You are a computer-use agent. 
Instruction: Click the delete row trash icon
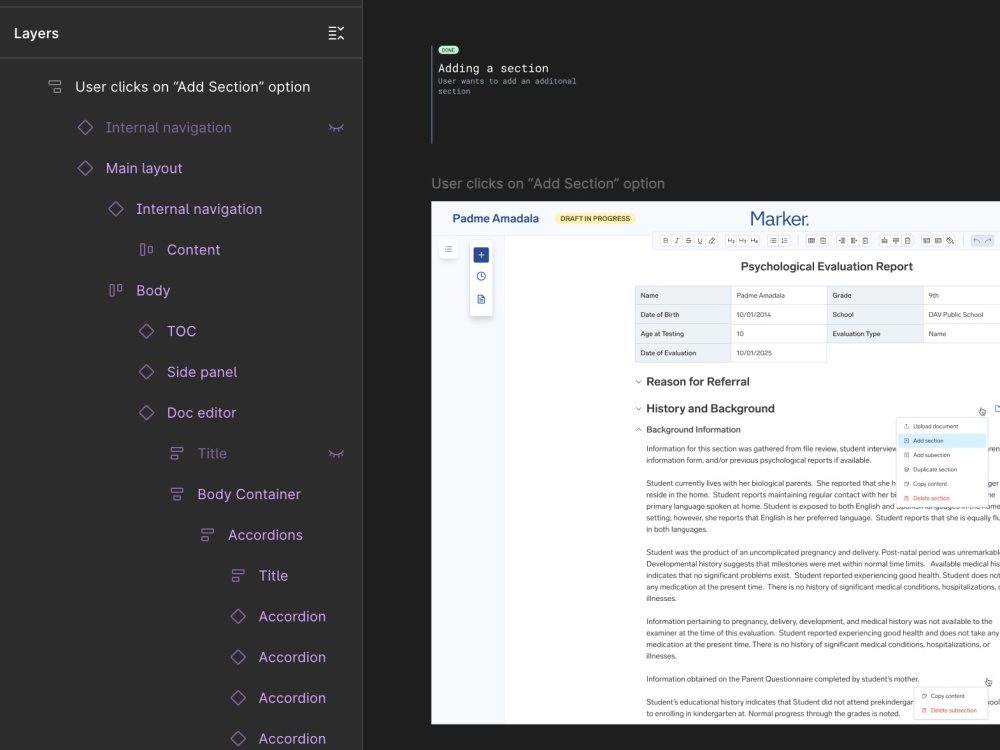[x=908, y=240]
